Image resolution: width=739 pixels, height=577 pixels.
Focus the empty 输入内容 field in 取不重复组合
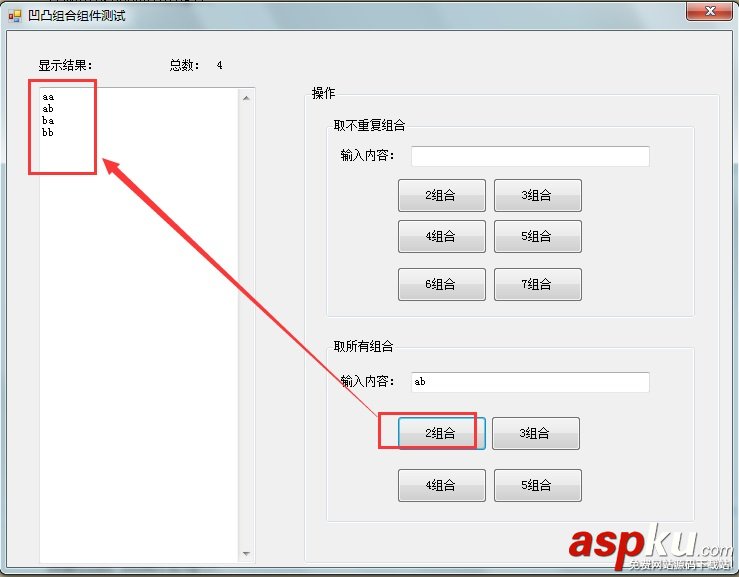(x=530, y=156)
